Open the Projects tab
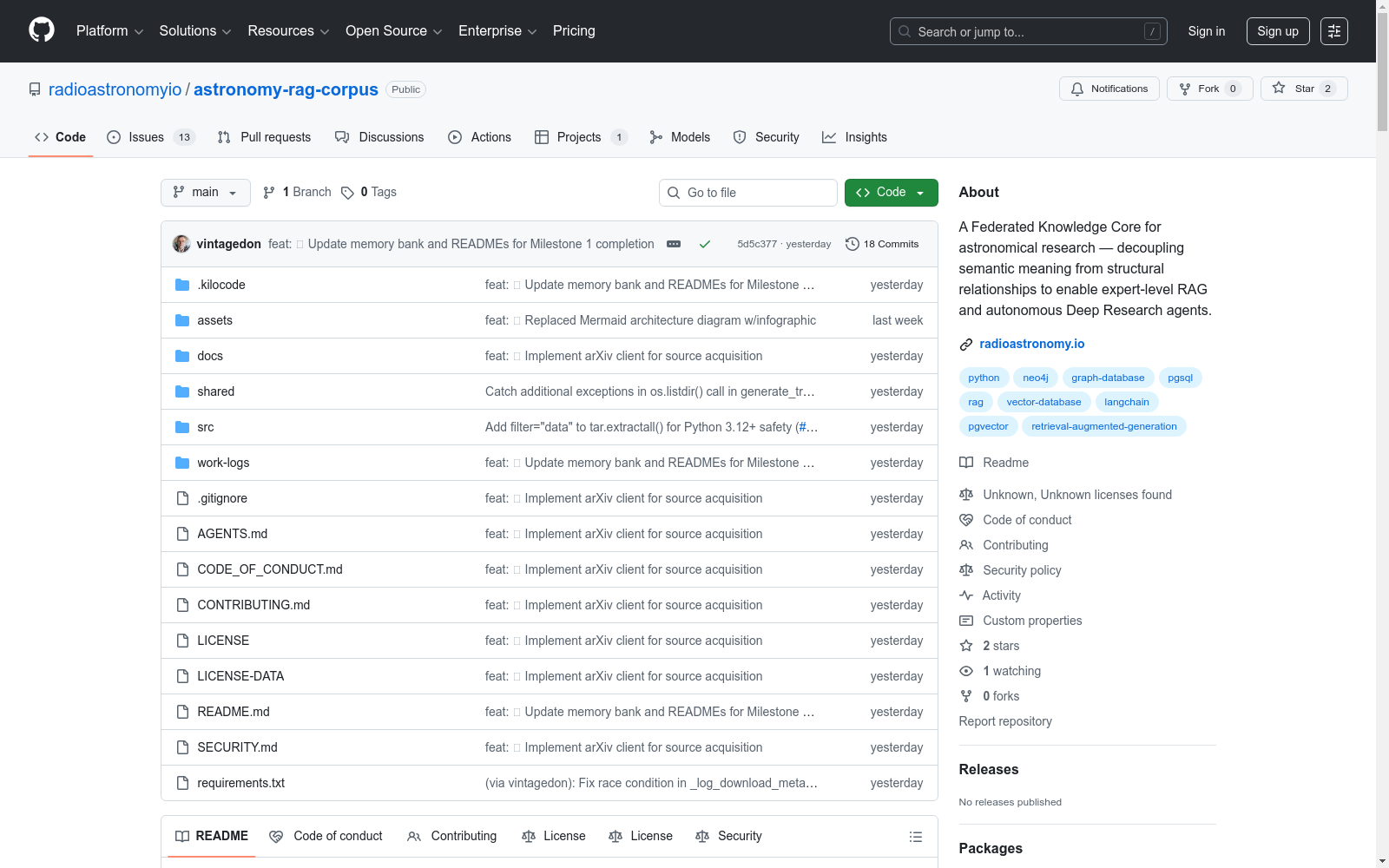The image size is (1389, 868). (x=581, y=137)
